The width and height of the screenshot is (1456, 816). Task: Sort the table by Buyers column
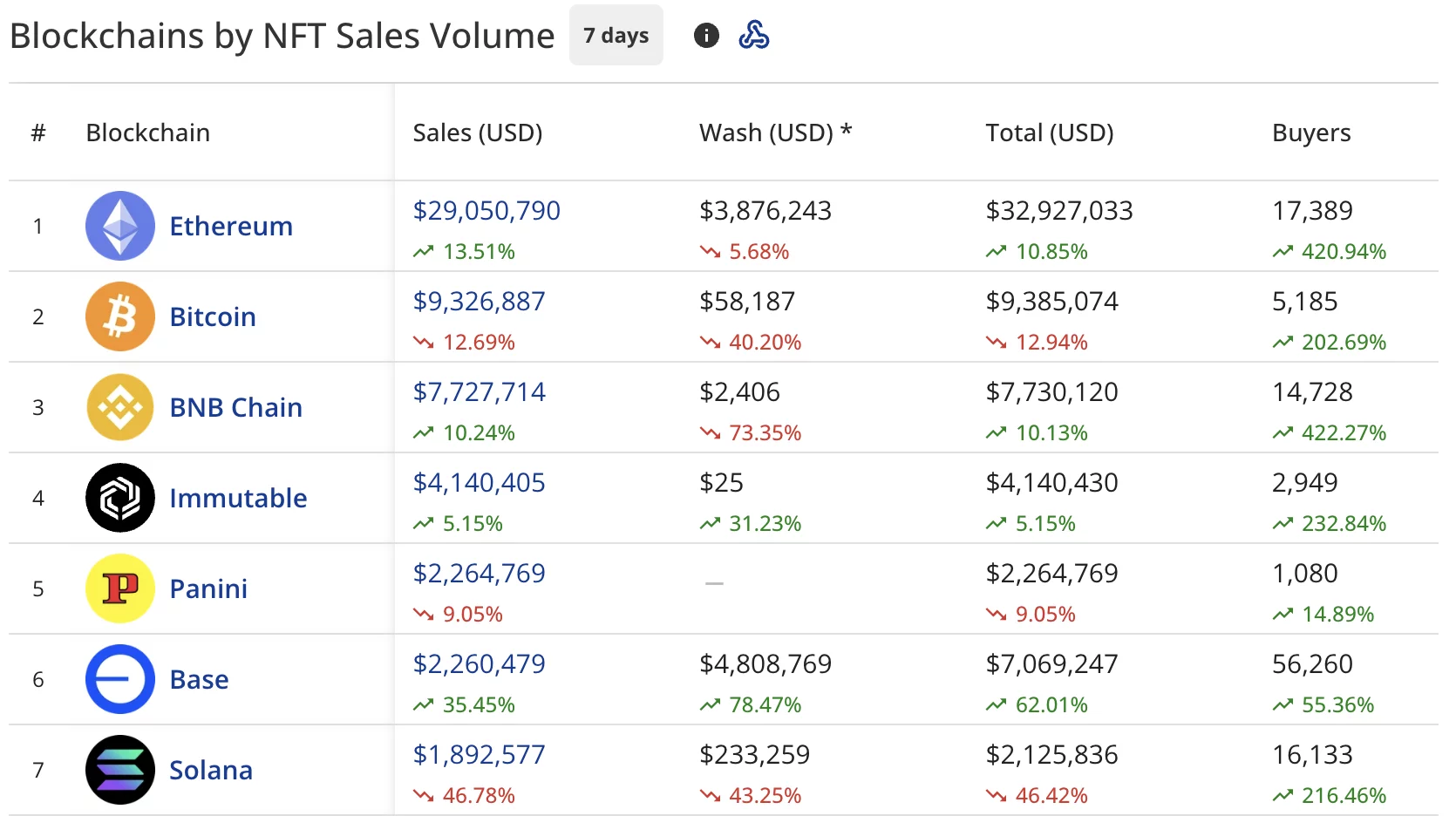click(1310, 133)
